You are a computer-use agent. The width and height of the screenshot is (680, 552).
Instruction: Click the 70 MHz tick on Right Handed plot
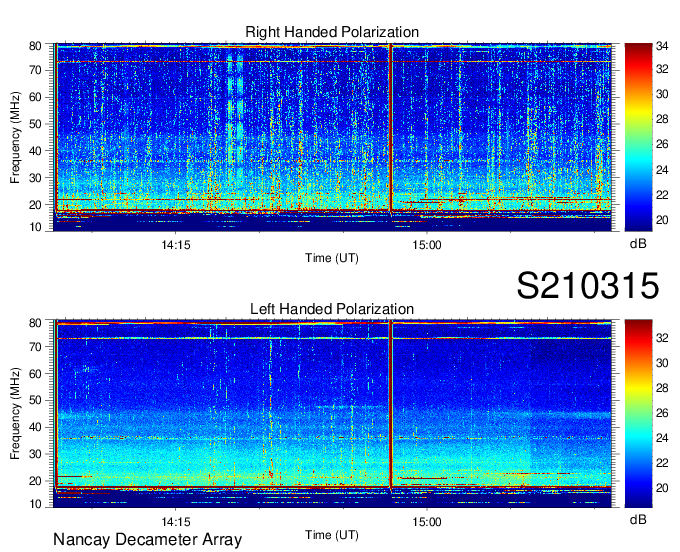(35, 70)
